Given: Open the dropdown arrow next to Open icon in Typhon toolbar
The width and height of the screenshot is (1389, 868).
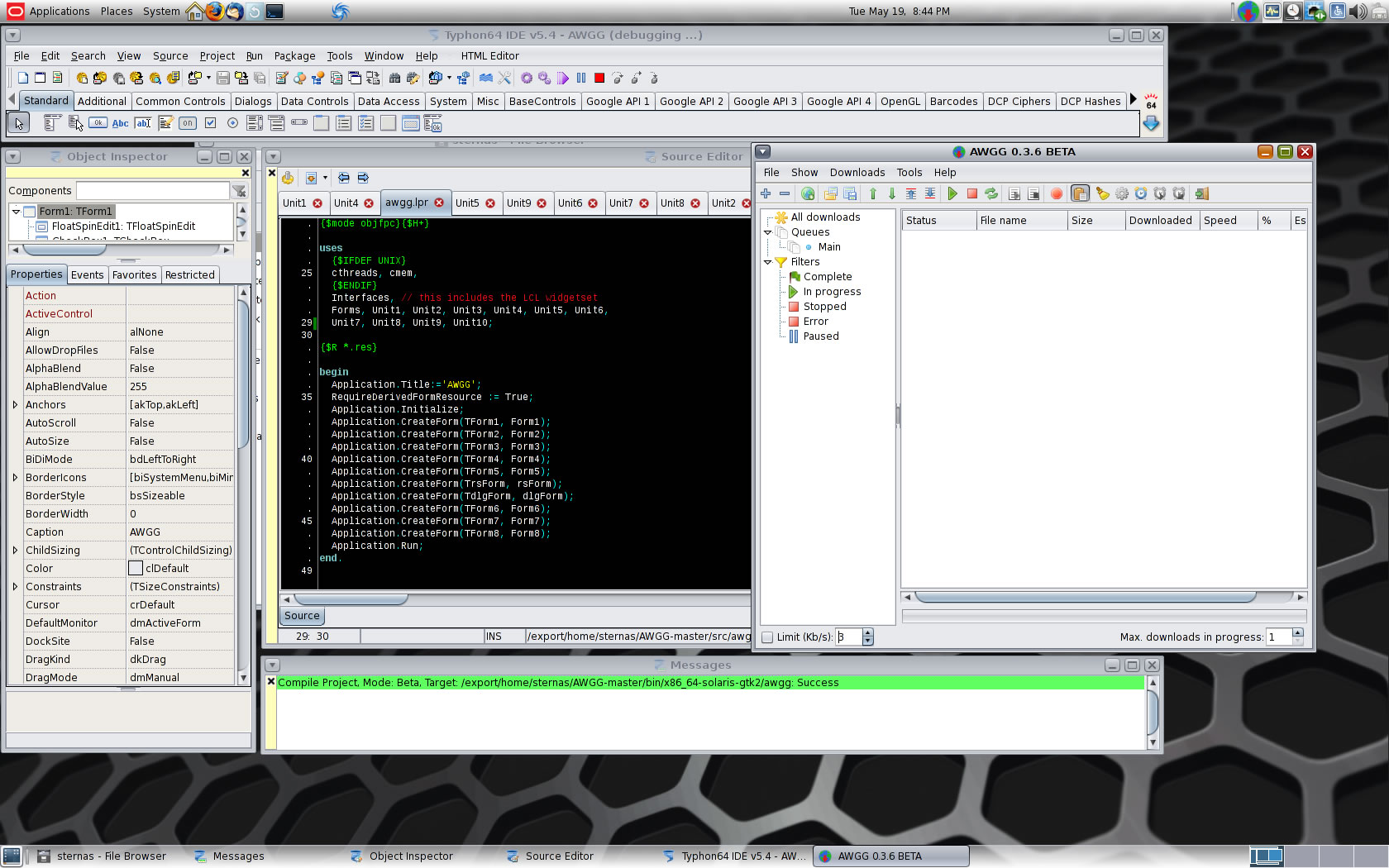Looking at the screenshot, I should 208,78.
